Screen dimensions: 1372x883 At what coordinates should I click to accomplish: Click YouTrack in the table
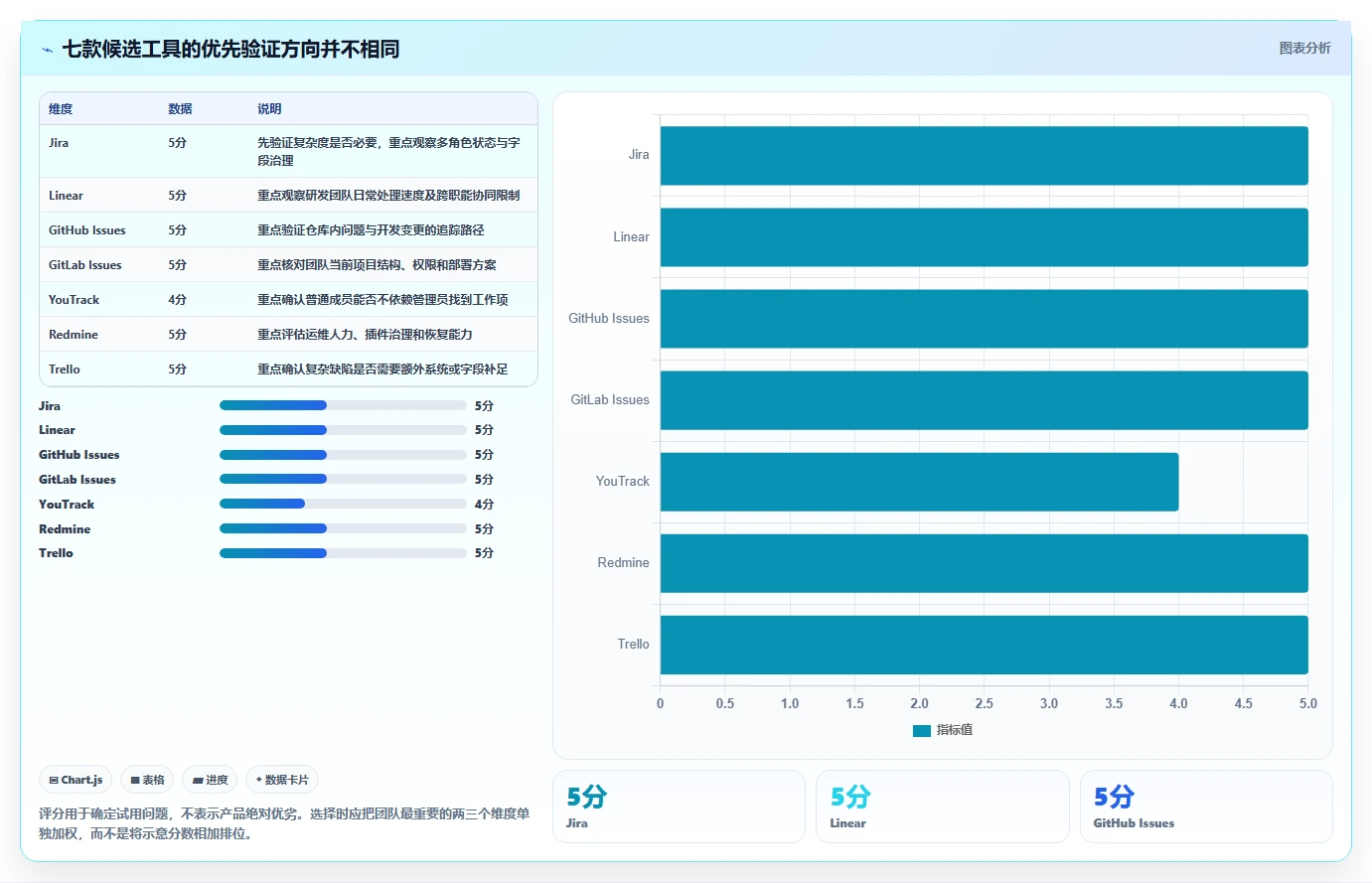coord(74,300)
